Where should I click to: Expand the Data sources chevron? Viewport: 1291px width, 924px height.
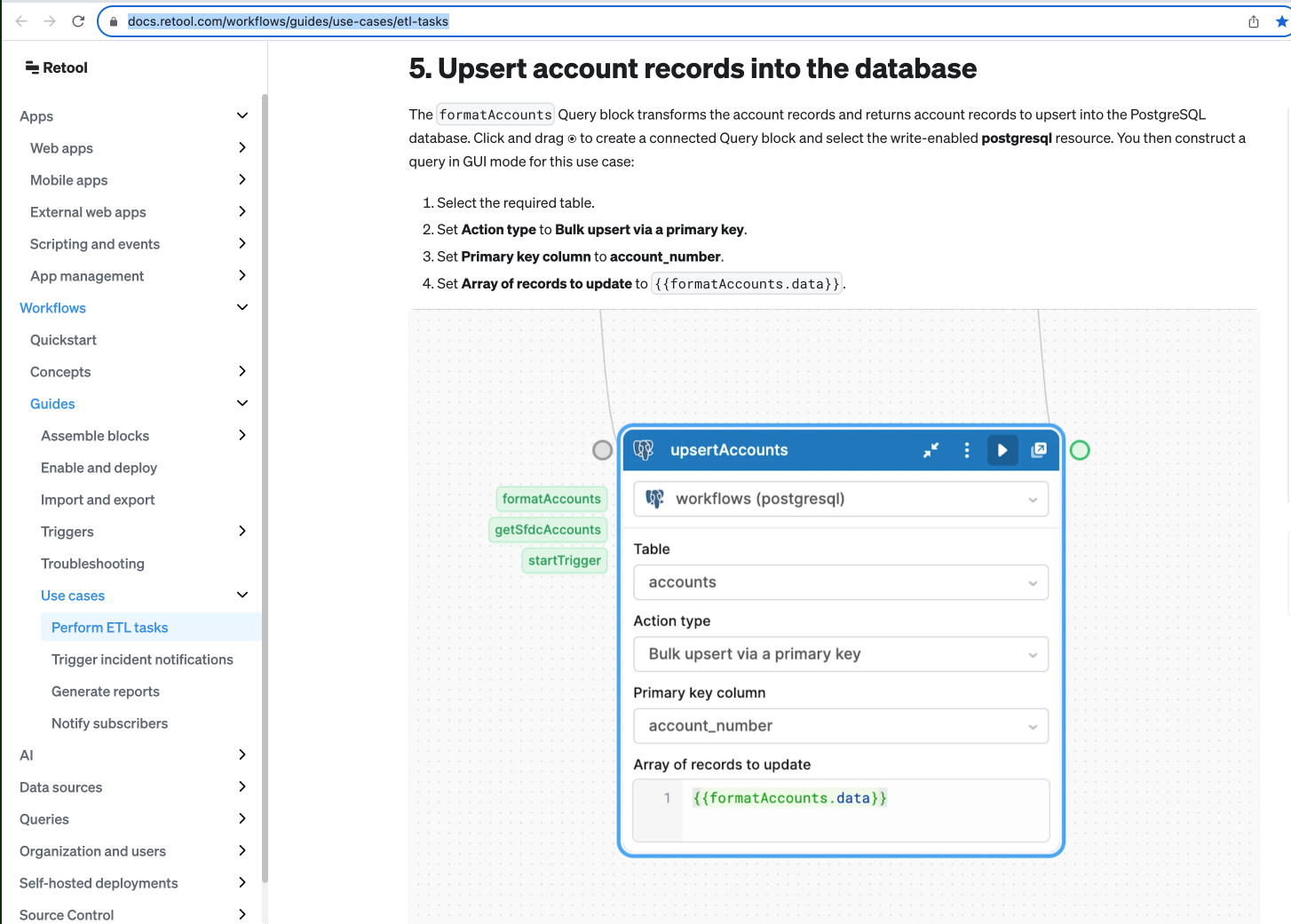tap(242, 786)
